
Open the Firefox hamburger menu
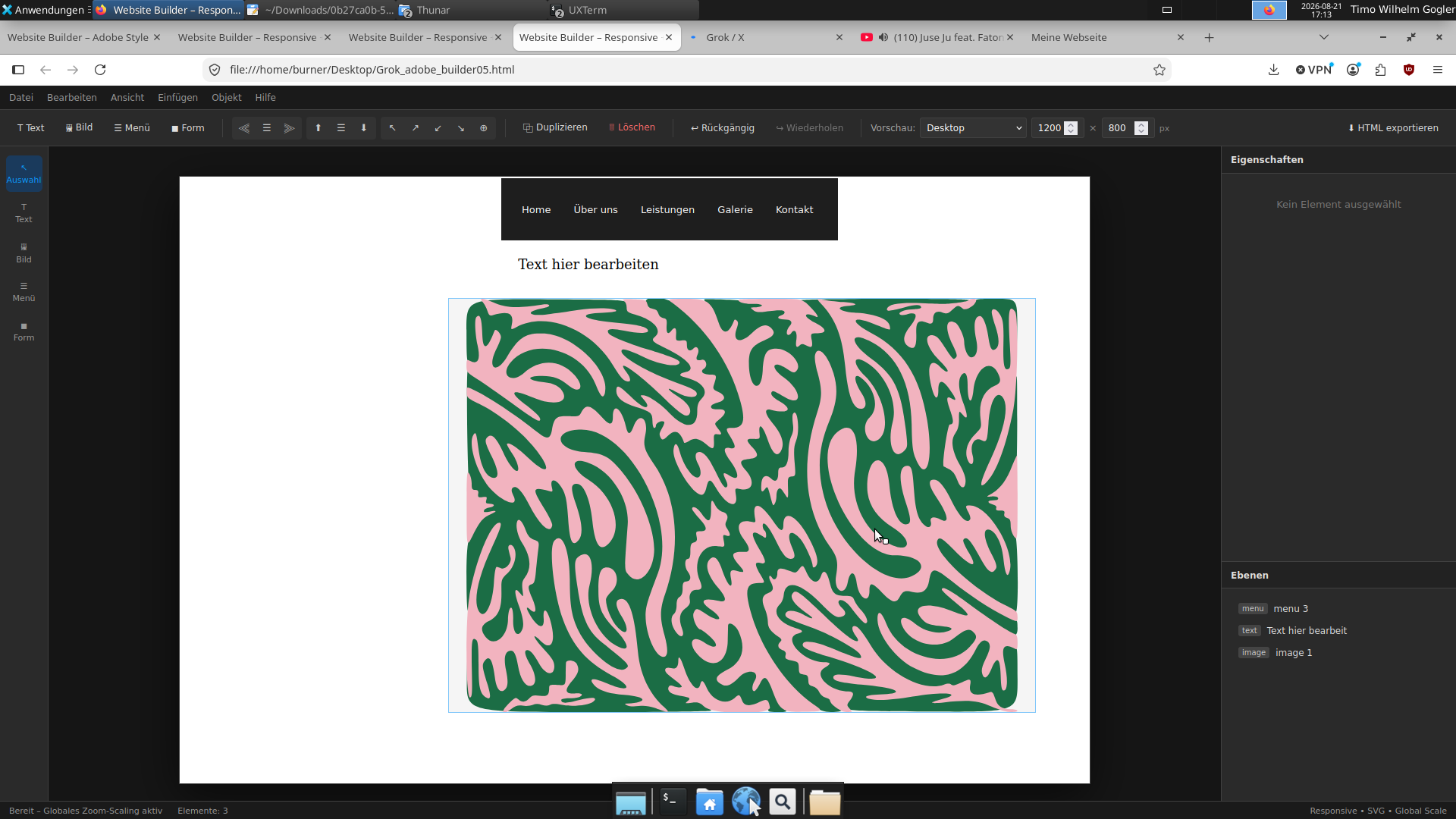[x=1438, y=70]
